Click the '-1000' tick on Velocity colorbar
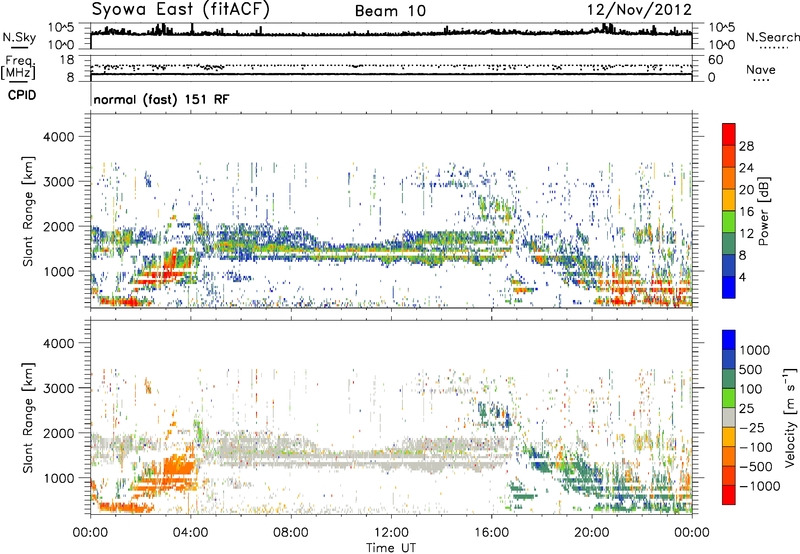The height and width of the screenshot is (554, 800). [760, 486]
